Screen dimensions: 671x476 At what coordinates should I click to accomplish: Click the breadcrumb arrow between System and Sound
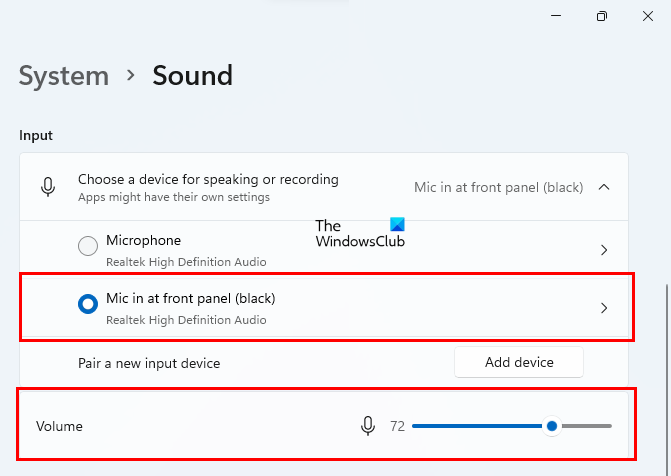(x=130, y=75)
